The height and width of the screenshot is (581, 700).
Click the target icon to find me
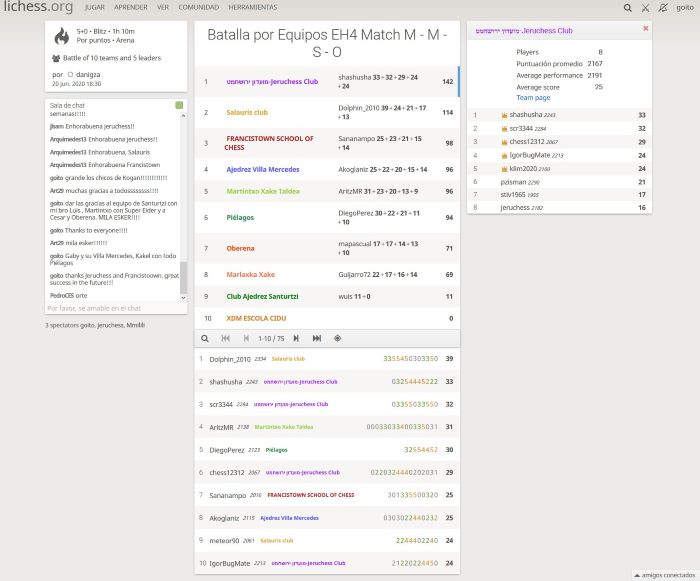point(337,338)
